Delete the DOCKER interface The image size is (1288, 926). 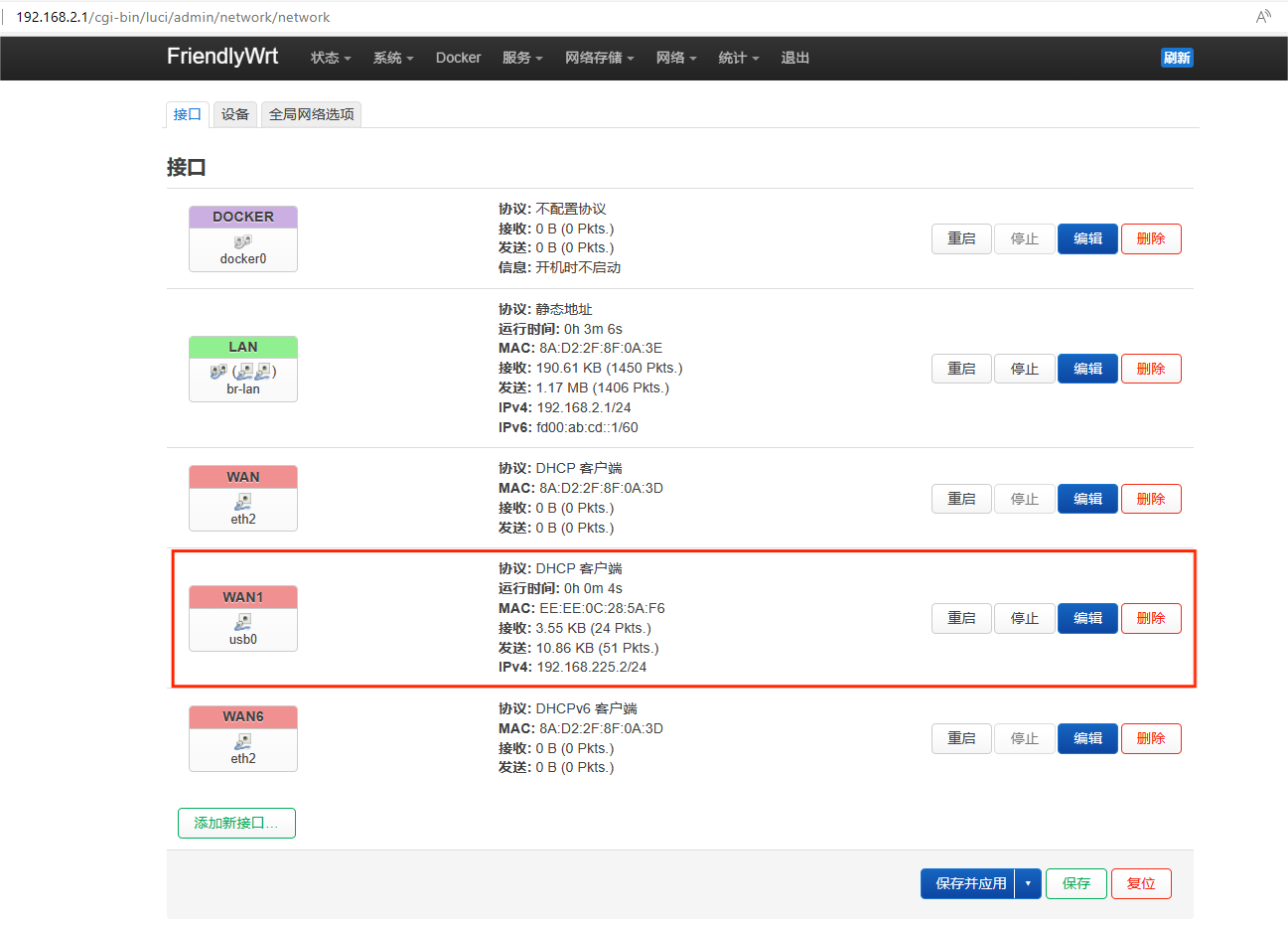coord(1151,238)
